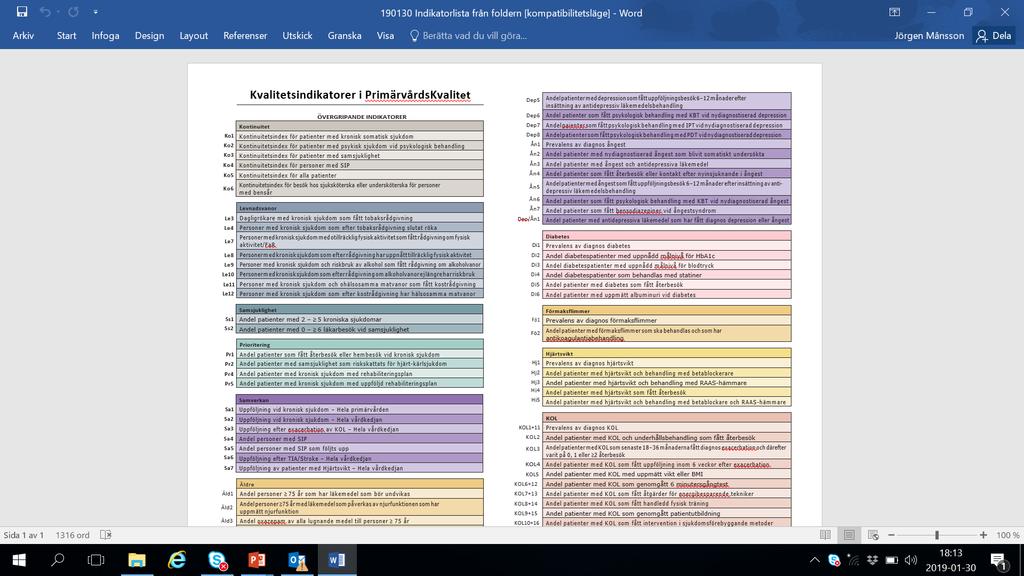Click the clock showing 18:13

click(x=951, y=553)
